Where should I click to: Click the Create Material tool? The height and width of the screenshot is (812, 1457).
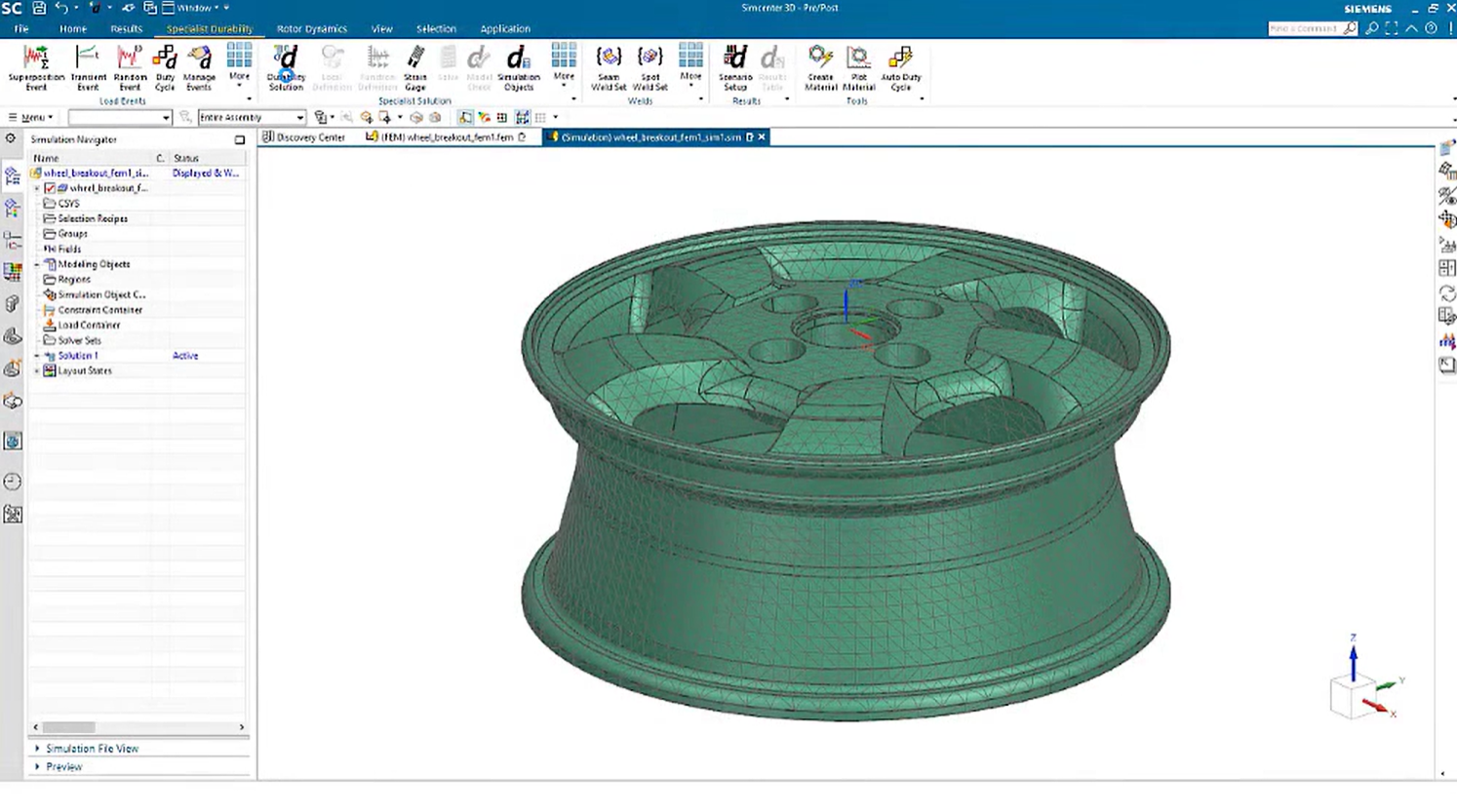[820, 67]
